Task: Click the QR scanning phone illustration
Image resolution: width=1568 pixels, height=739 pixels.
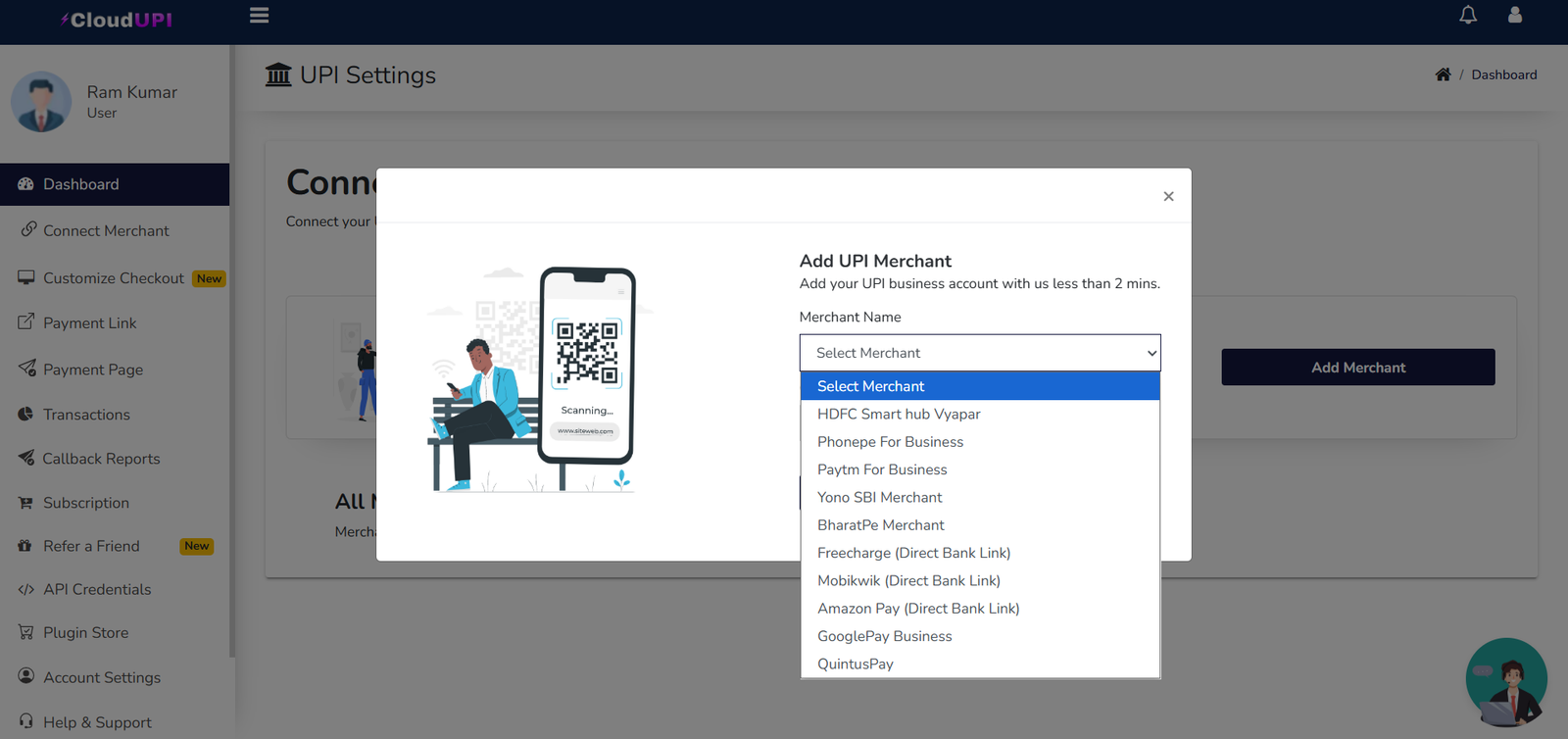Action: [x=540, y=379]
